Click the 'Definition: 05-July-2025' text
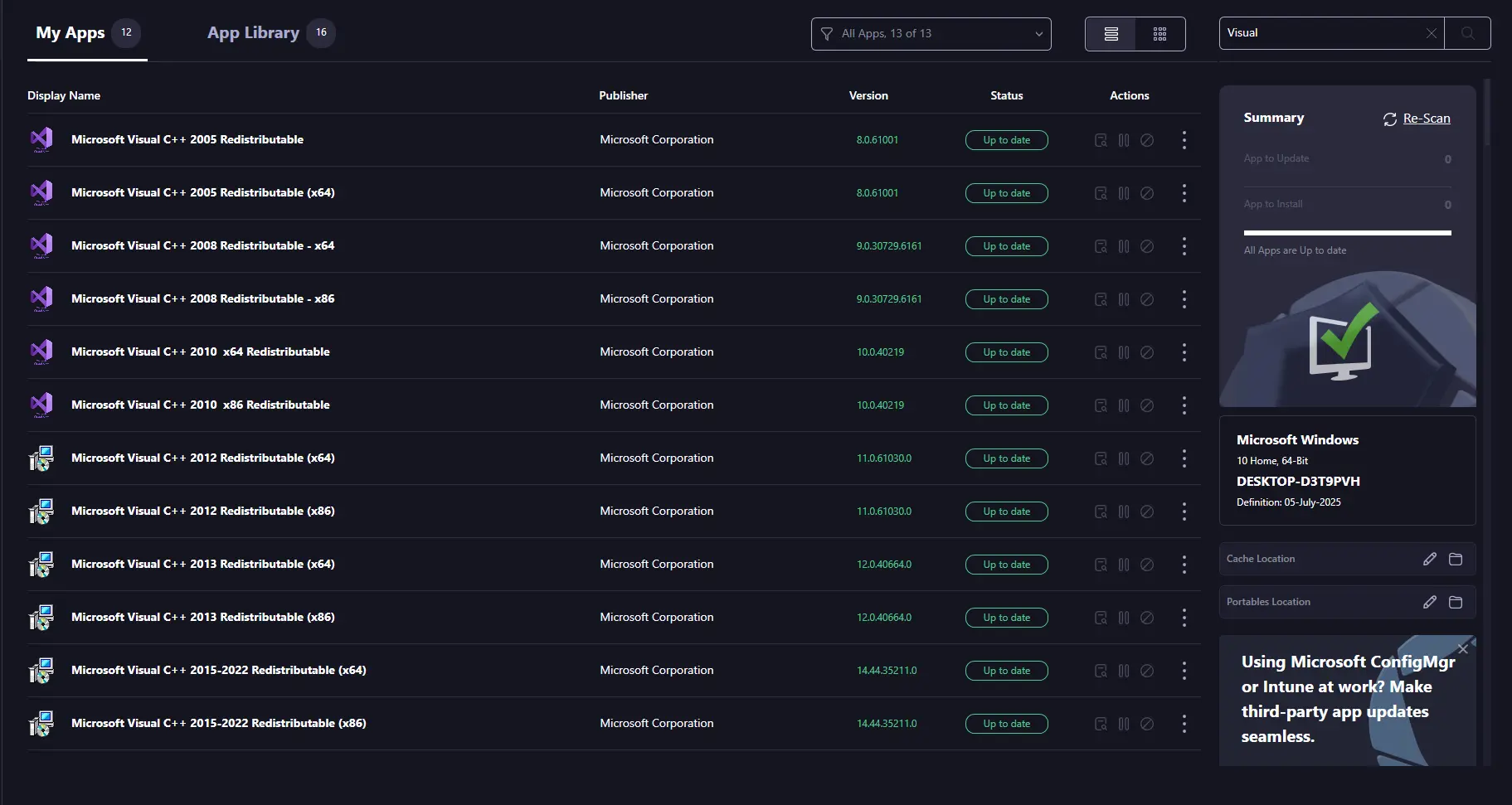The width and height of the screenshot is (1512, 805). (x=1288, y=502)
